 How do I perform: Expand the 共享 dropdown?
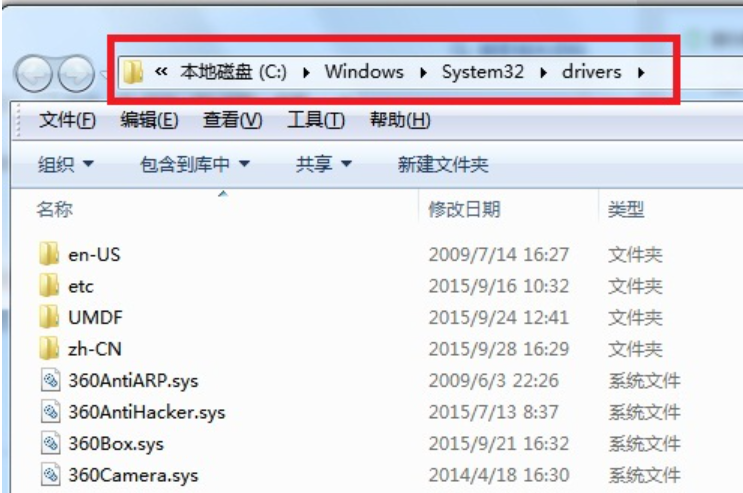click(324, 164)
